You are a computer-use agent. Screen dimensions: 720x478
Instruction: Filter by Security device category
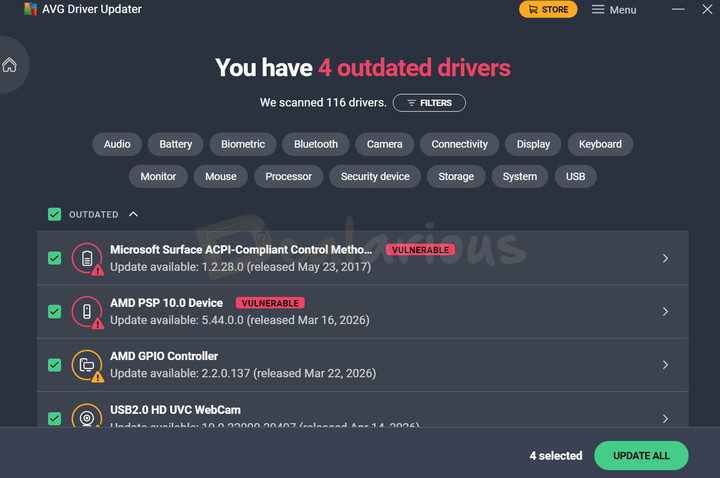pos(375,176)
